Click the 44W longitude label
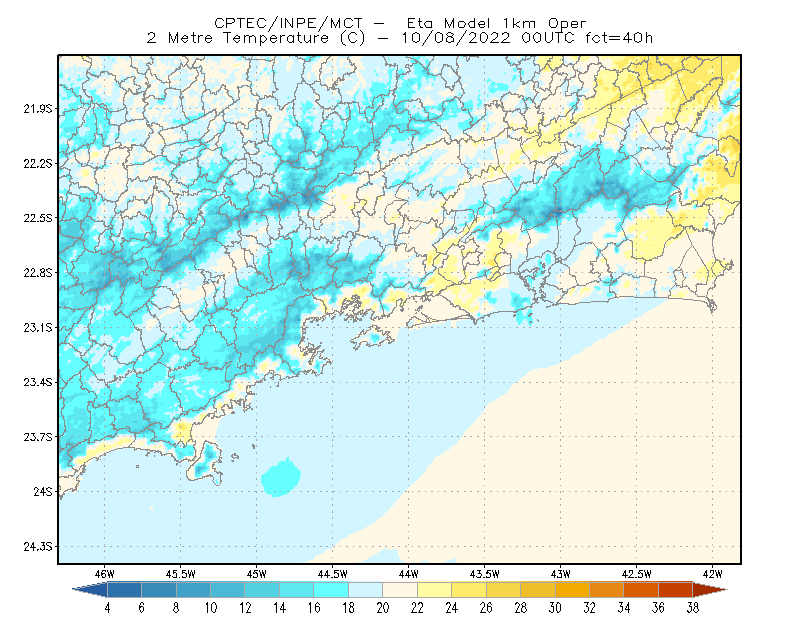800x618 pixels. (x=409, y=574)
